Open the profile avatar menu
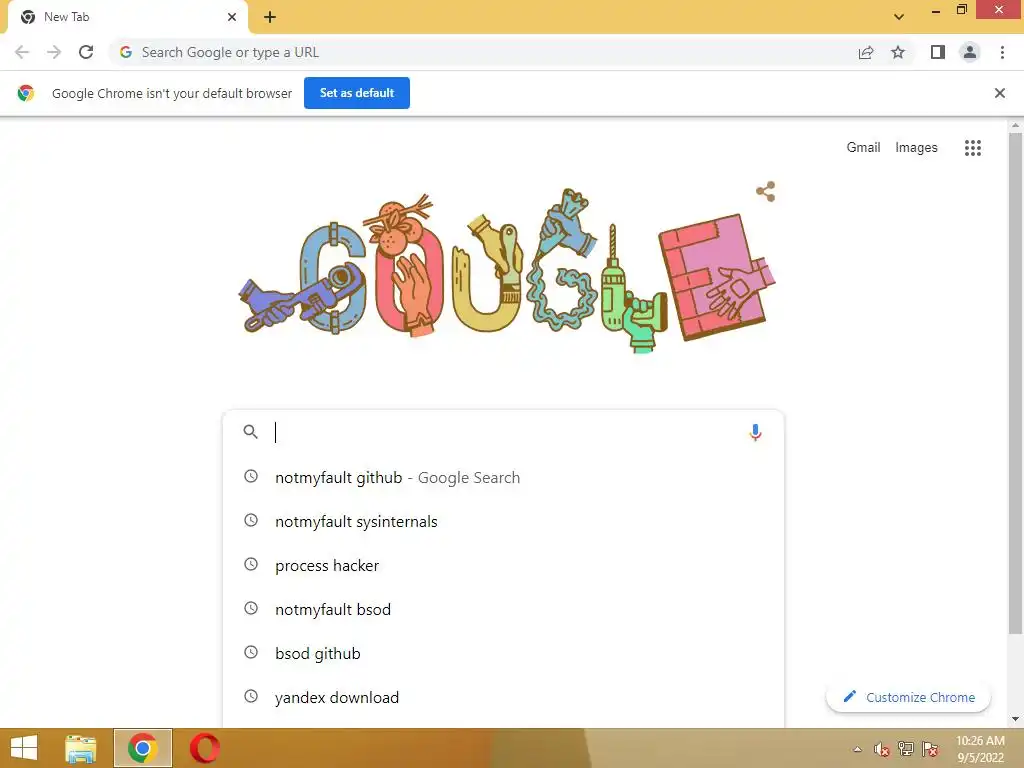This screenshot has width=1024, height=768. click(x=970, y=52)
